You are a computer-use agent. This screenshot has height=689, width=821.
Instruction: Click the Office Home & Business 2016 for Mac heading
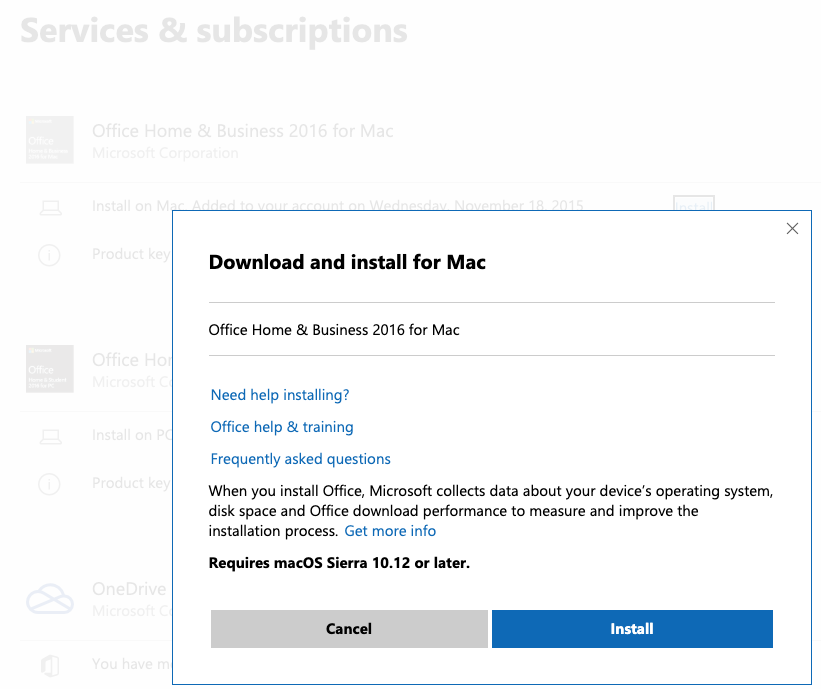243,131
